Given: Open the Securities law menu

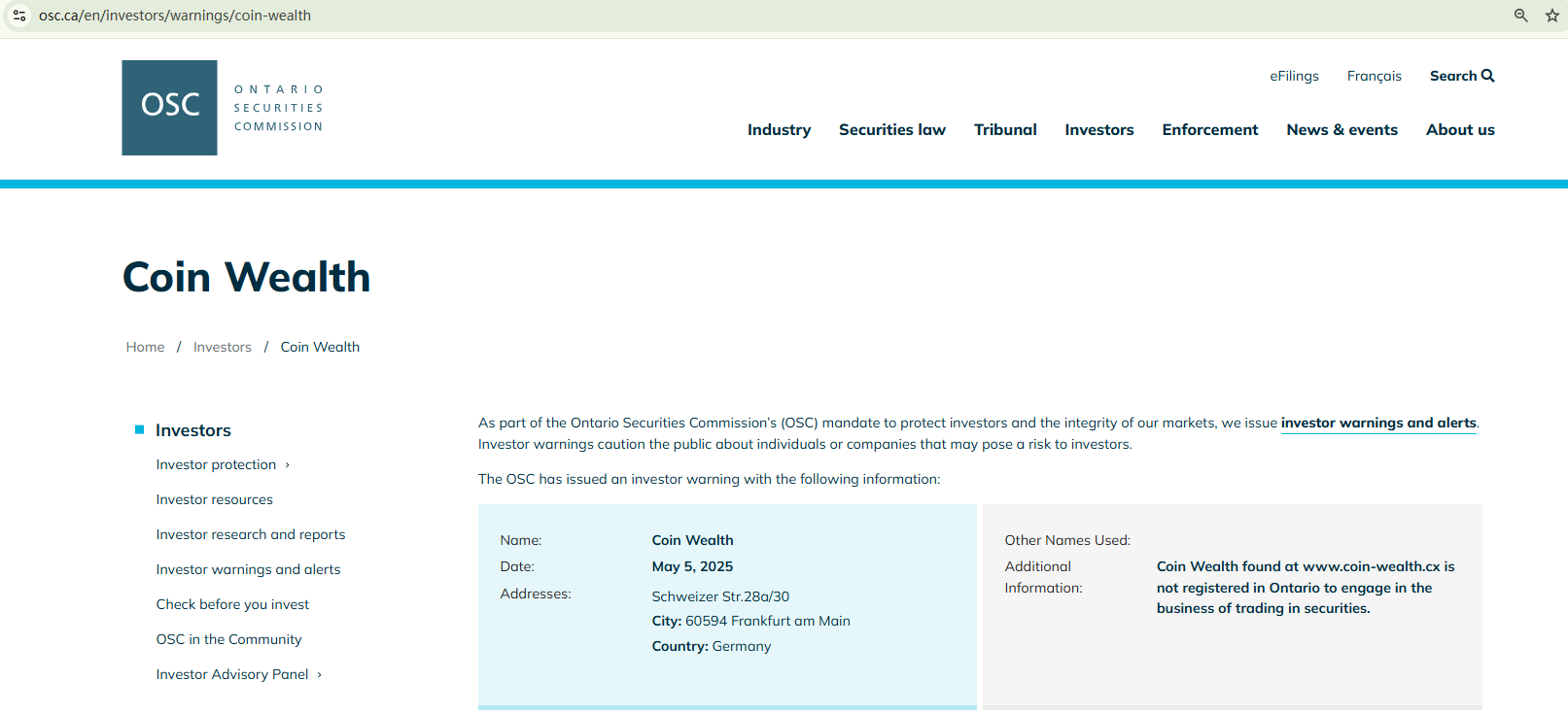Looking at the screenshot, I should (892, 130).
